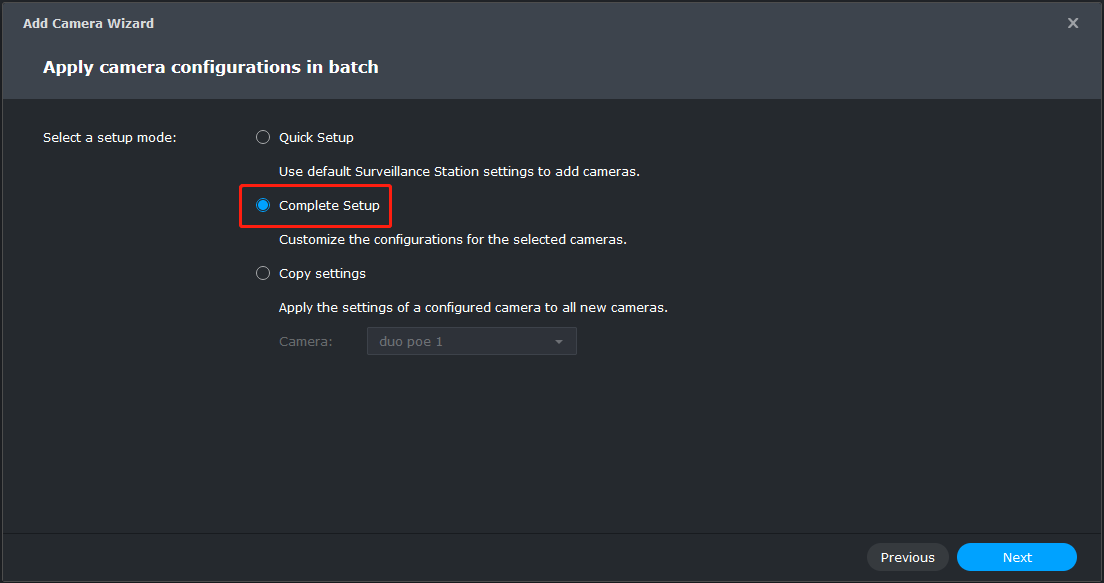This screenshot has width=1104, height=583.
Task: Enable the Copy settings radio button
Action: pyautogui.click(x=263, y=273)
